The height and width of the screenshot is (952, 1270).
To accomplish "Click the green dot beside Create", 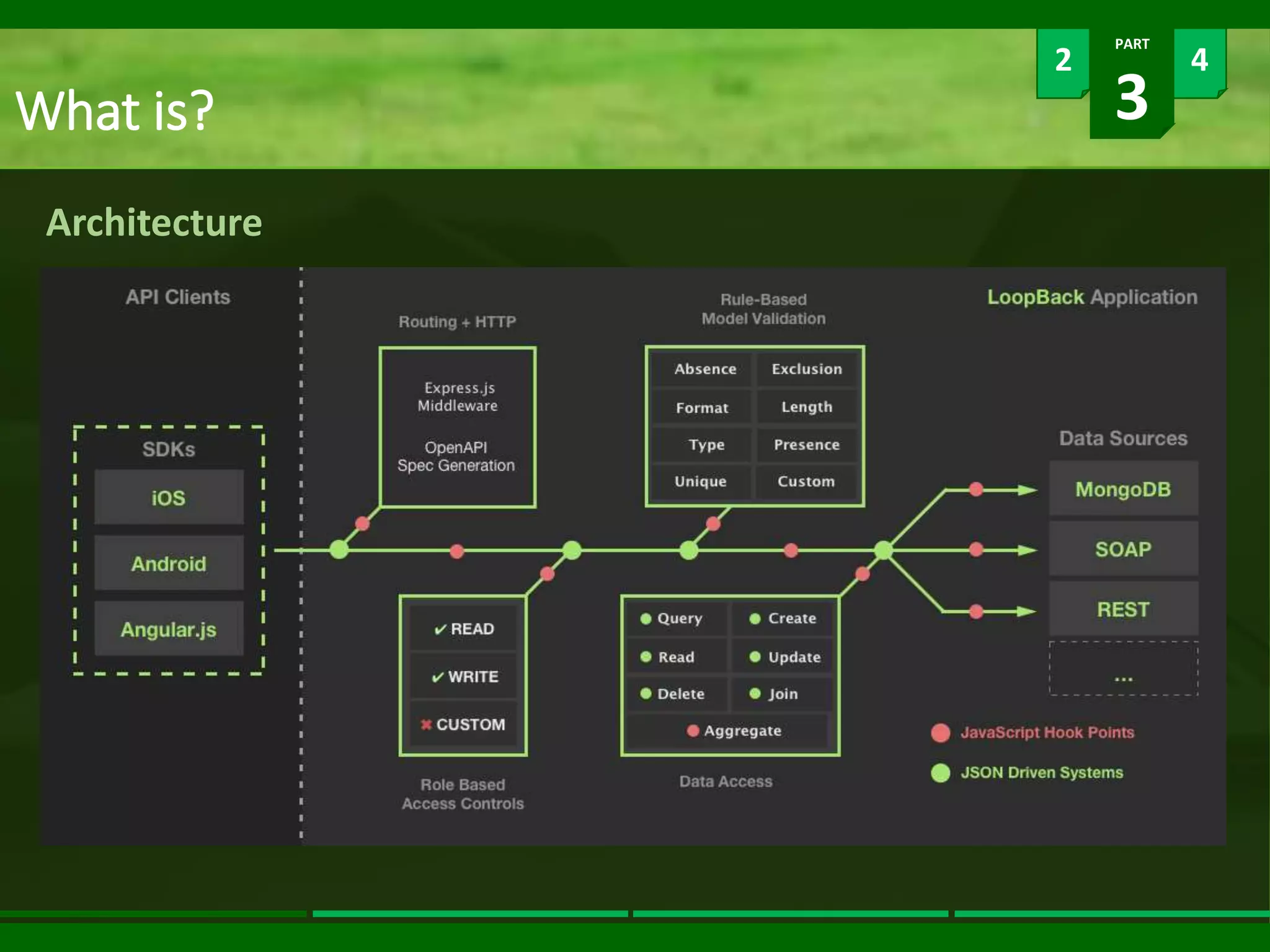I will 755,619.
